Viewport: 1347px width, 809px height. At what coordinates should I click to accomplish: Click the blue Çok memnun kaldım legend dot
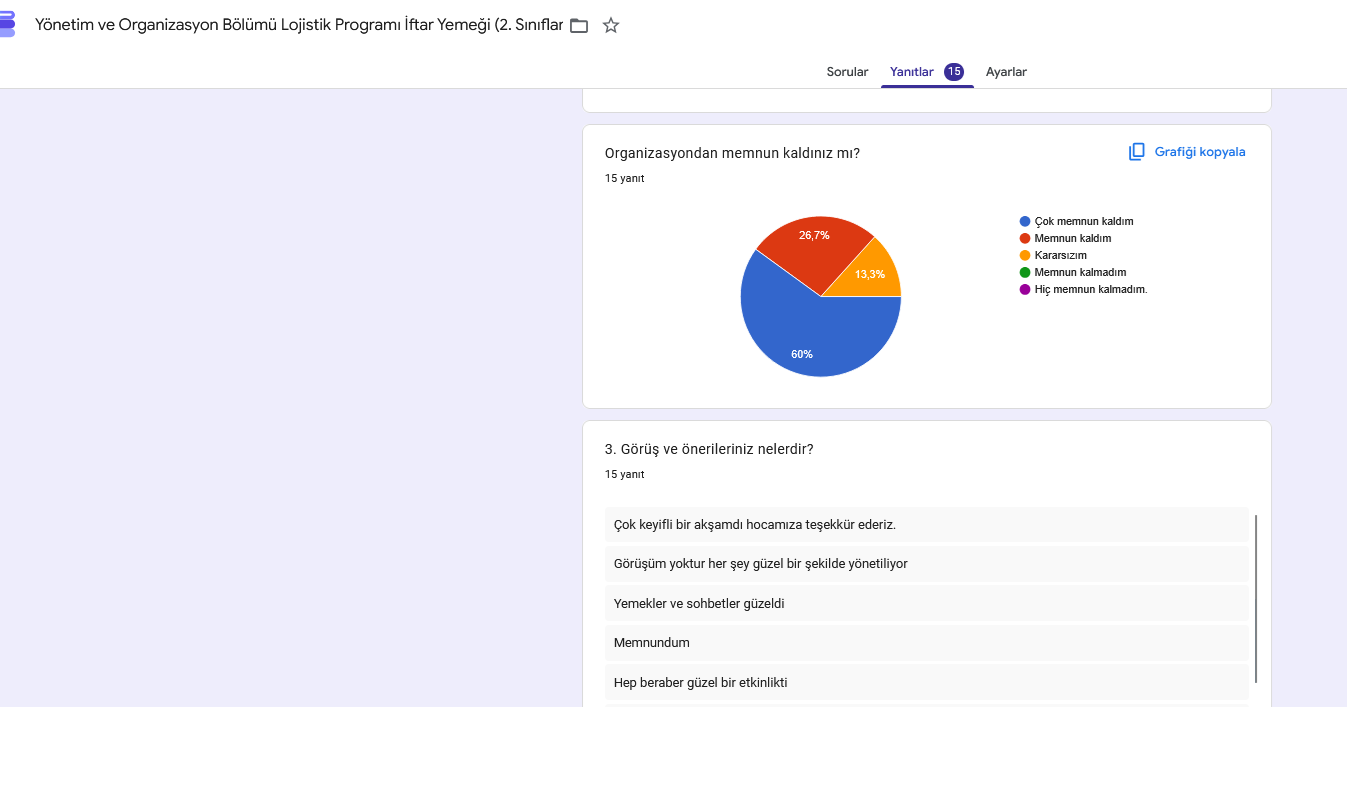(x=1025, y=221)
